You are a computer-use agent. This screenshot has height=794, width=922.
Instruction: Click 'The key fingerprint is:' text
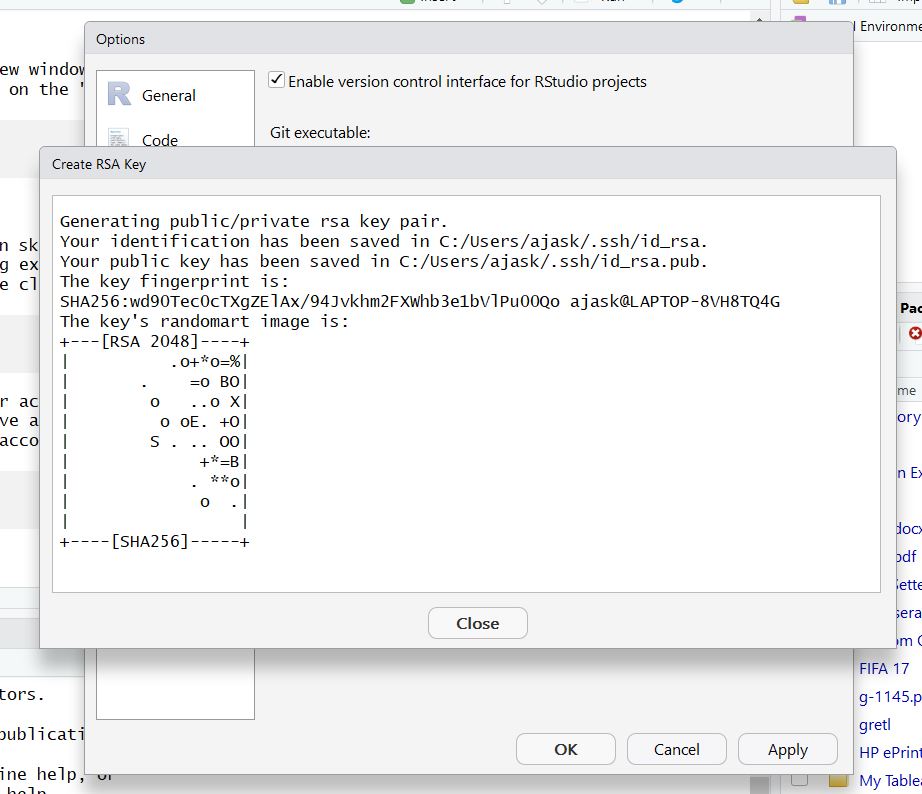174,282
